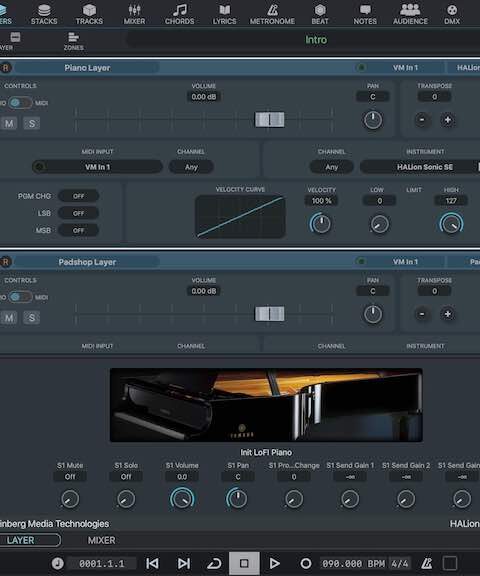Click the Padshop Layer pan knob
Image resolution: width=480 pixels, height=576 pixels.
373,314
